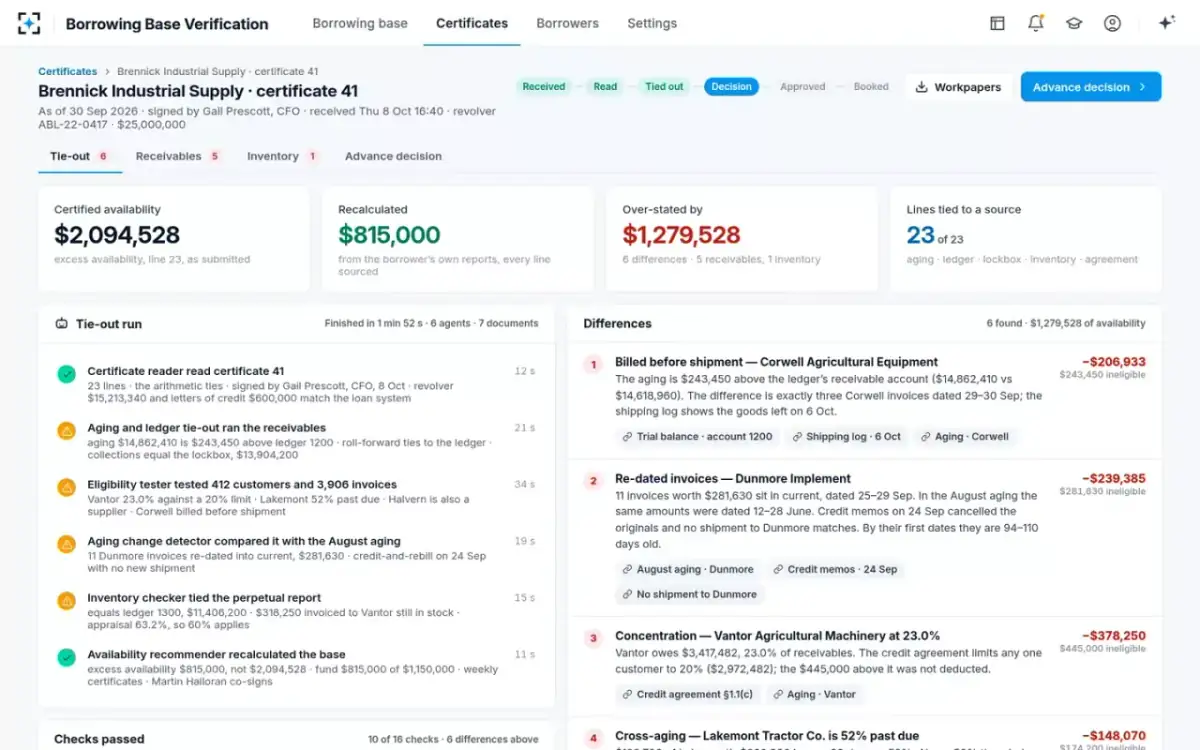Click the blue Advance decision button
This screenshot has height=750, width=1200.
point(1091,87)
